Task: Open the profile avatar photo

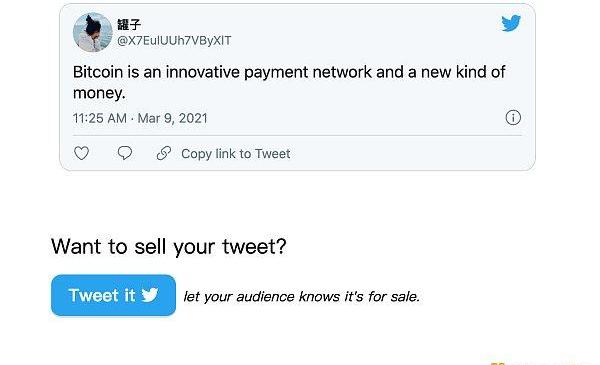Action: tap(92, 32)
